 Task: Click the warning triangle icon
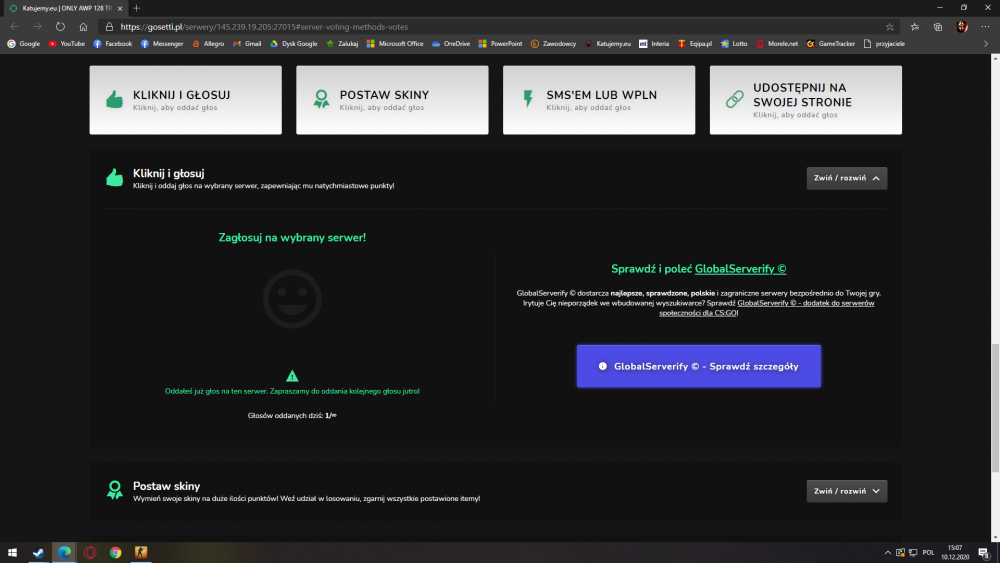point(292,376)
